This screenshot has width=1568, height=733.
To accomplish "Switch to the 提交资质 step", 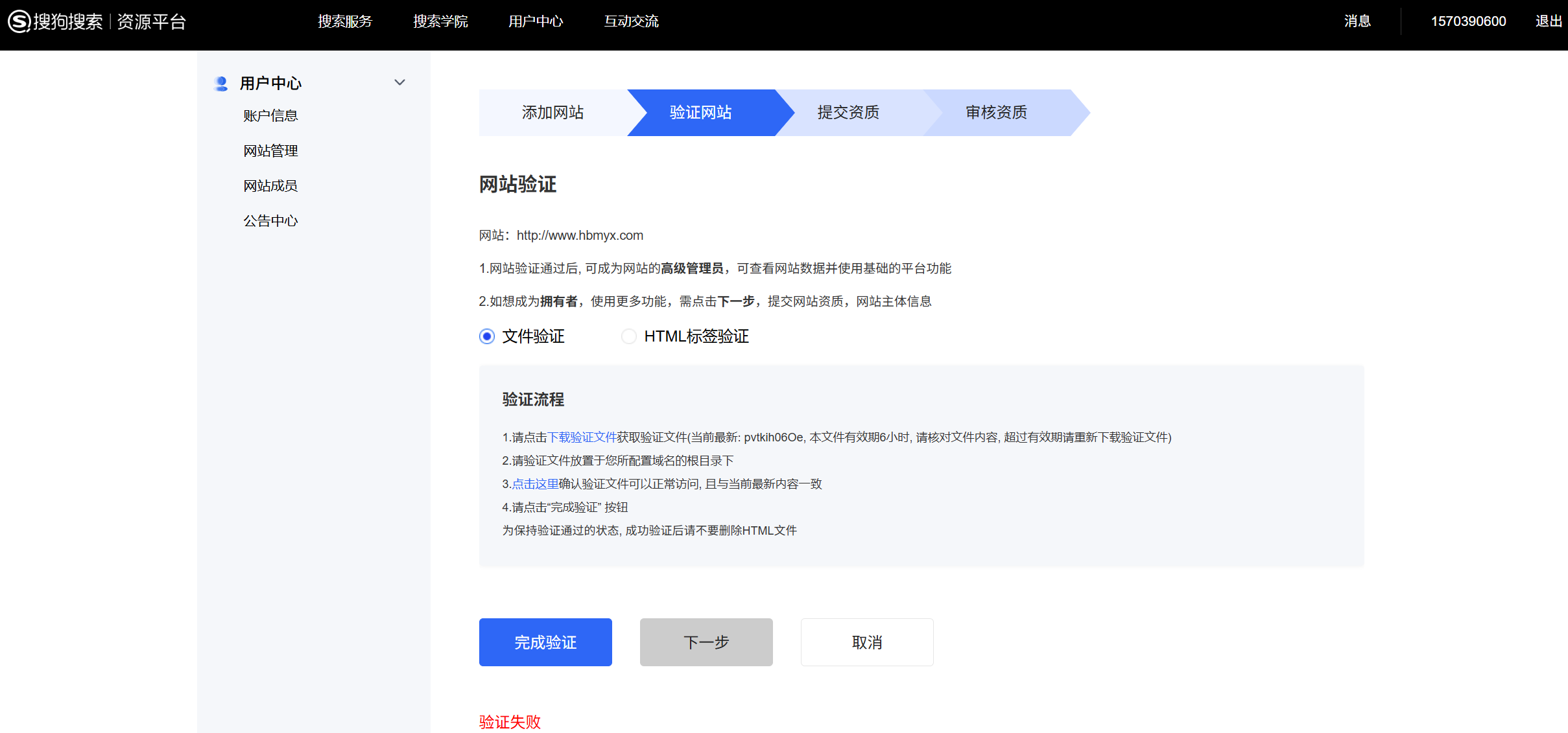I will pyautogui.click(x=848, y=112).
